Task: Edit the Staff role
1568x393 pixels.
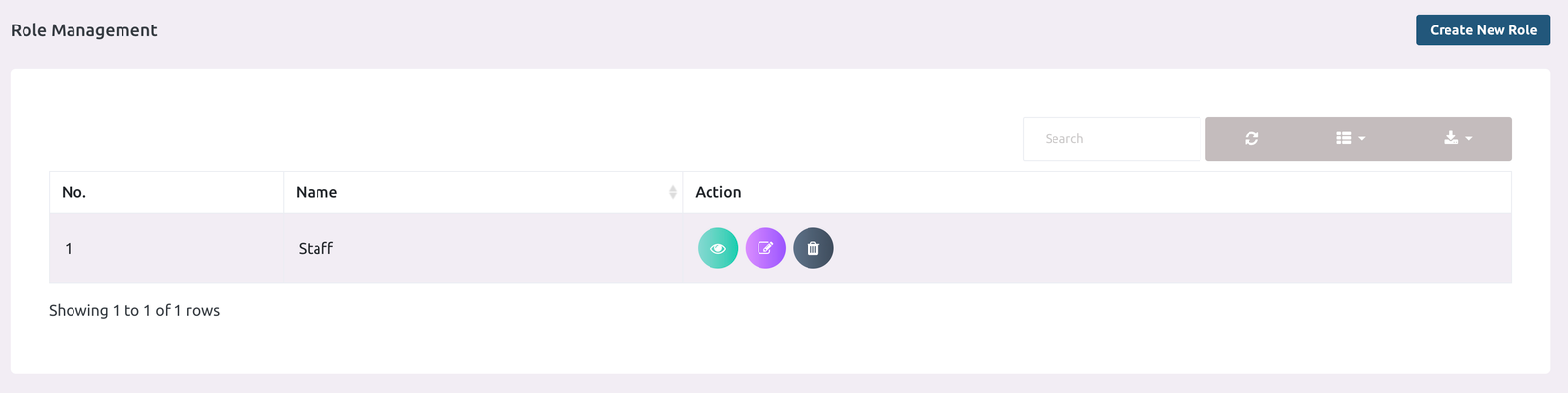Action: coord(765,248)
